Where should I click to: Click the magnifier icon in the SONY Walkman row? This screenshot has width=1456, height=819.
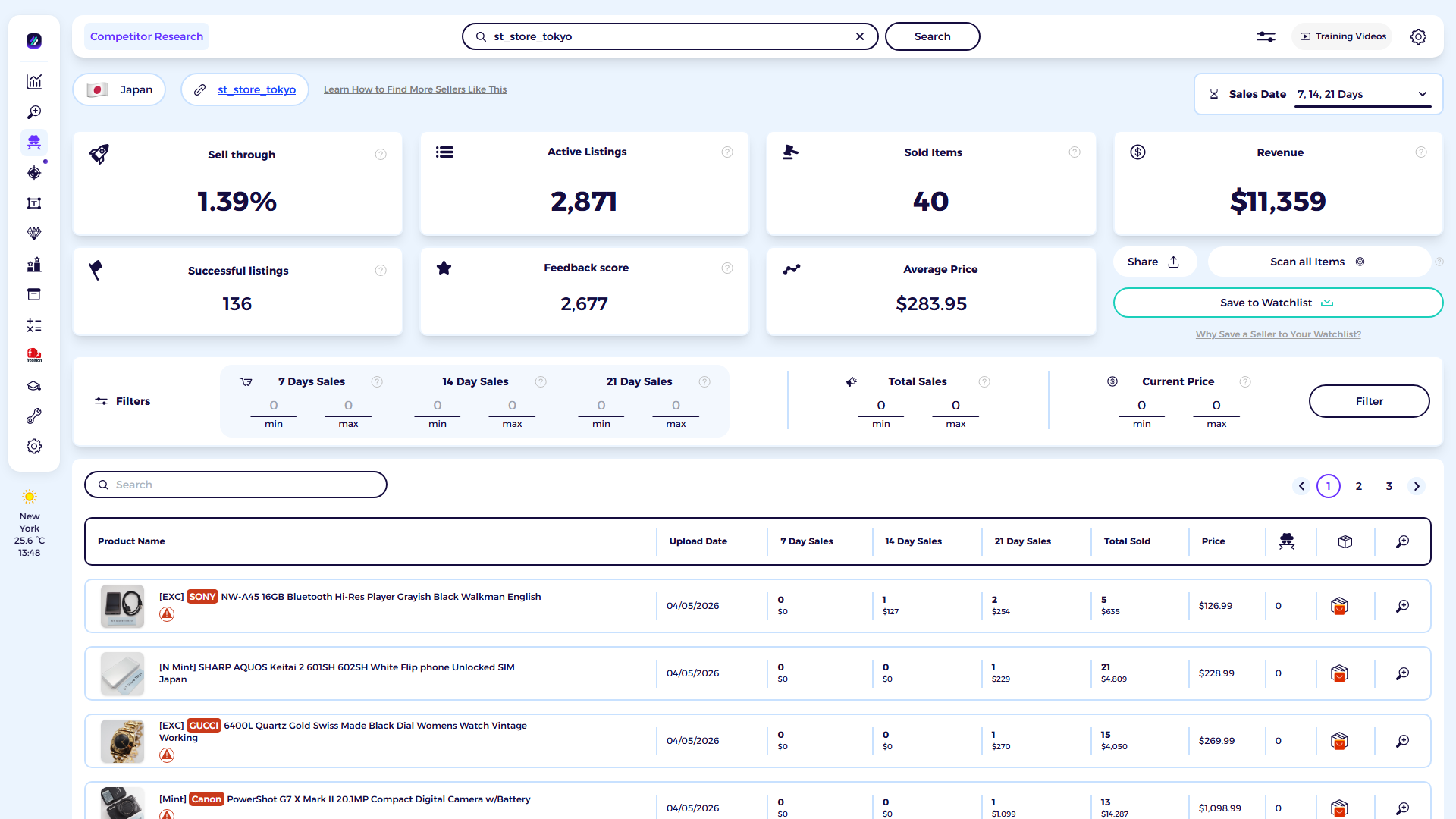click(1403, 606)
